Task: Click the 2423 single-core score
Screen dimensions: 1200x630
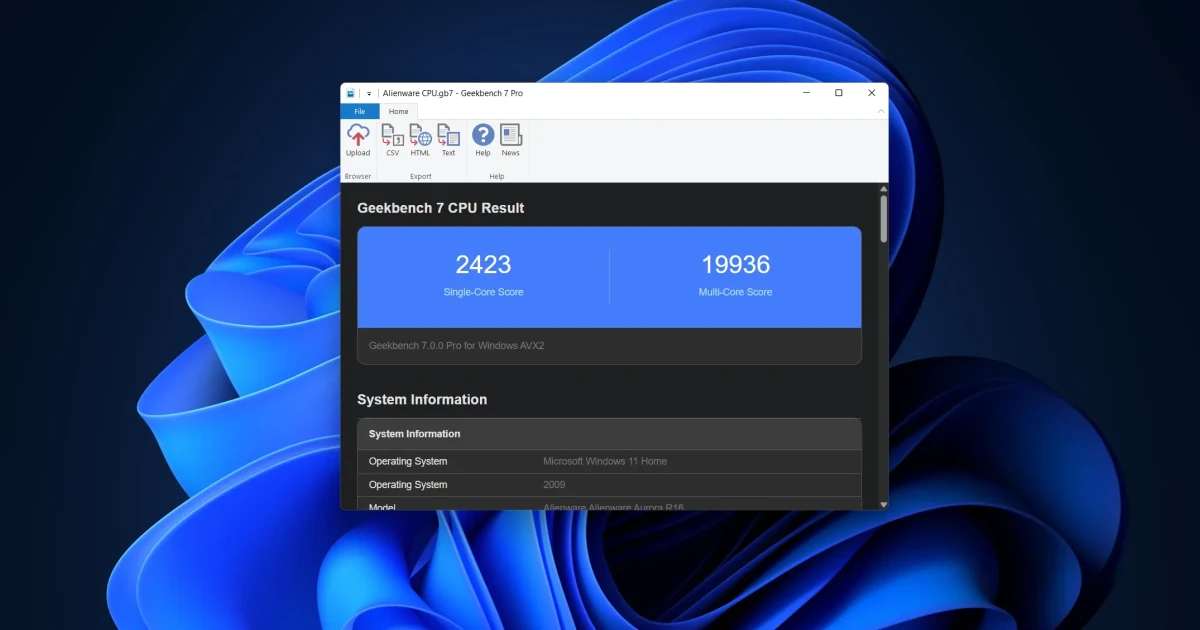Action: [483, 264]
